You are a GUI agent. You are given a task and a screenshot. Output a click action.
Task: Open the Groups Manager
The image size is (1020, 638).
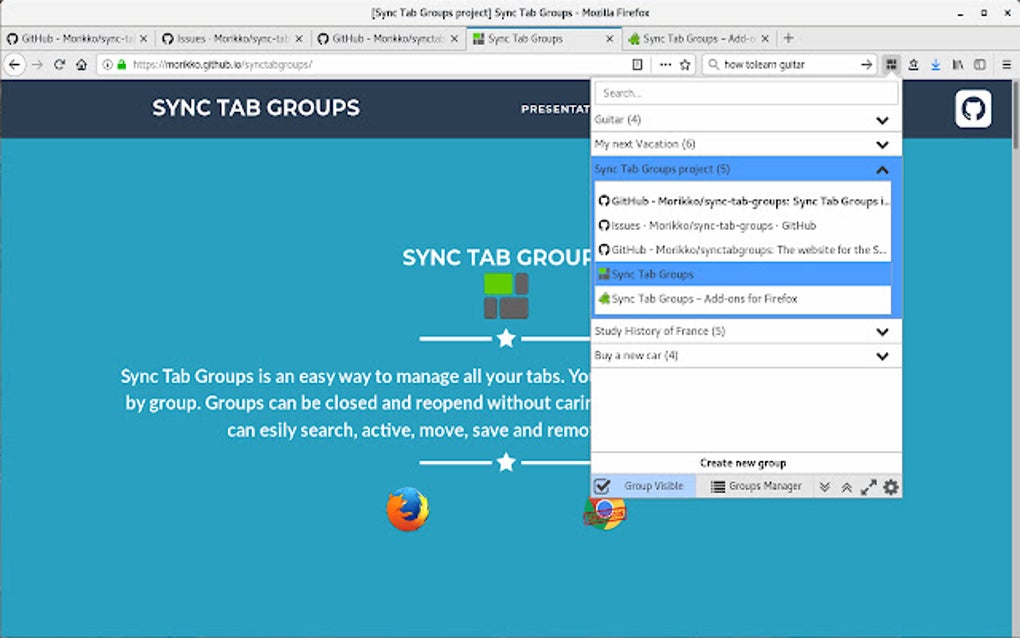coord(755,486)
